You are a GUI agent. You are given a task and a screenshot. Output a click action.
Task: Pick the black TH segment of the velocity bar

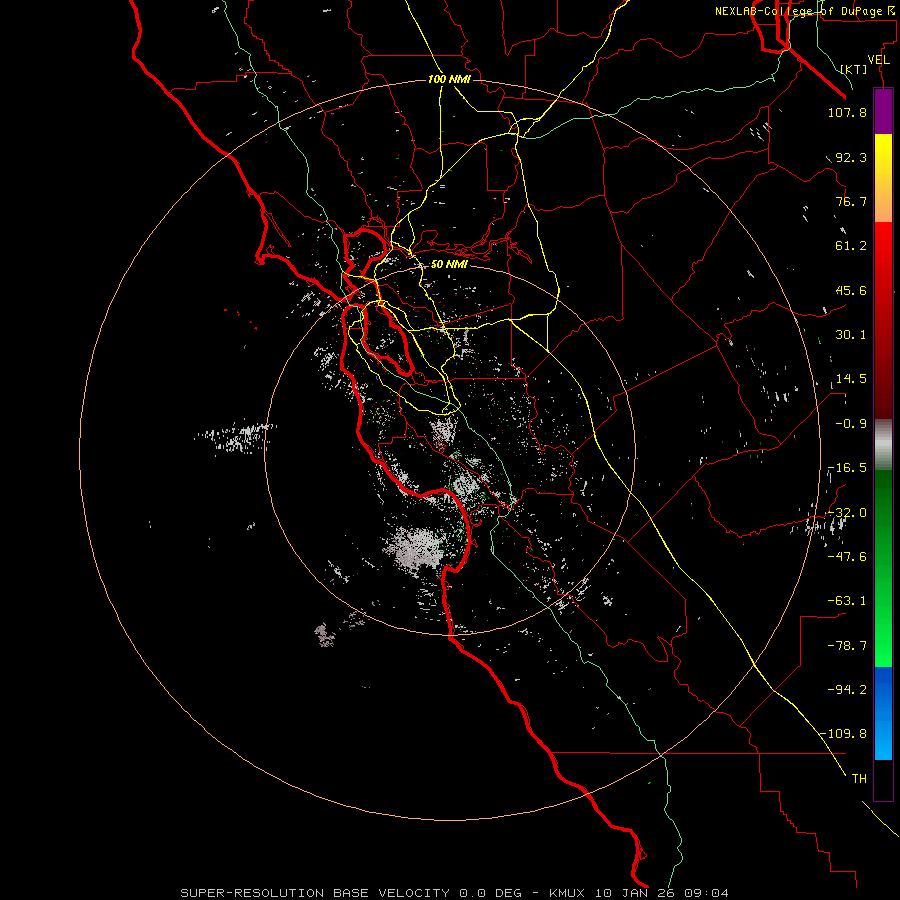tap(883, 780)
